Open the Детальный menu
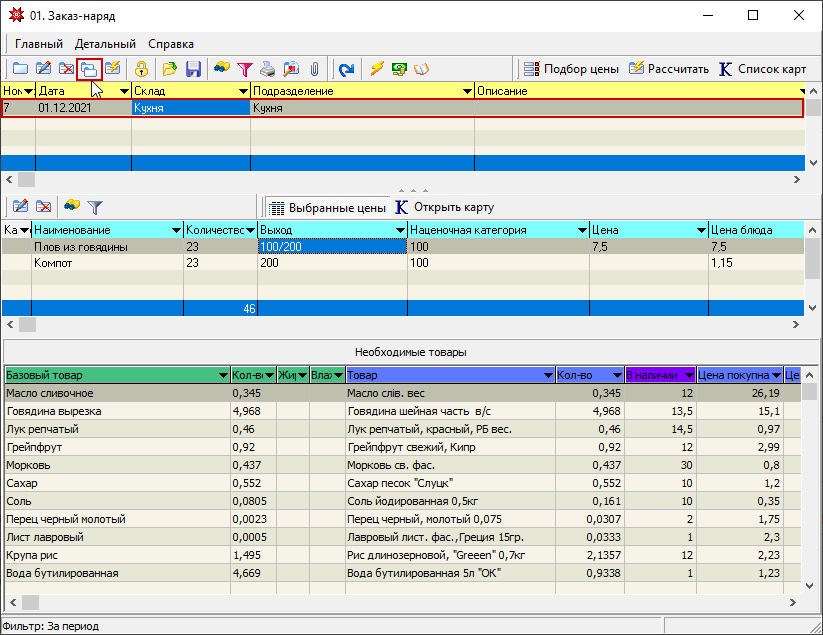Image resolution: width=823 pixels, height=635 pixels. (x=105, y=44)
